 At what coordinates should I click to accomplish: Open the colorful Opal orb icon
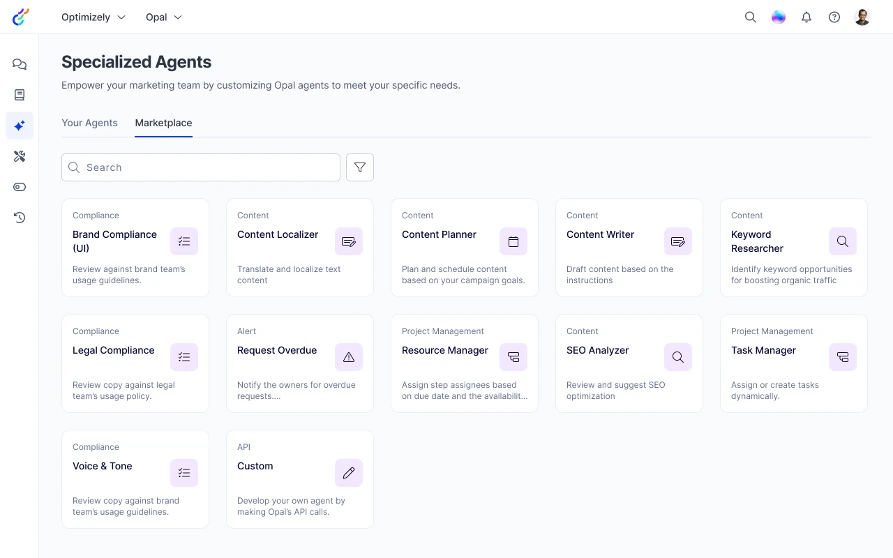click(779, 17)
